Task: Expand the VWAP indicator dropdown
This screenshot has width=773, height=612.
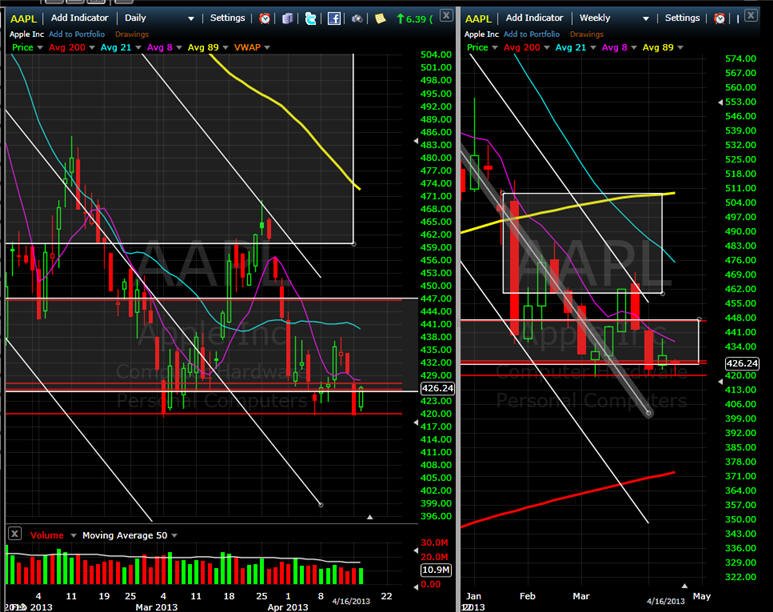Action: 267,48
